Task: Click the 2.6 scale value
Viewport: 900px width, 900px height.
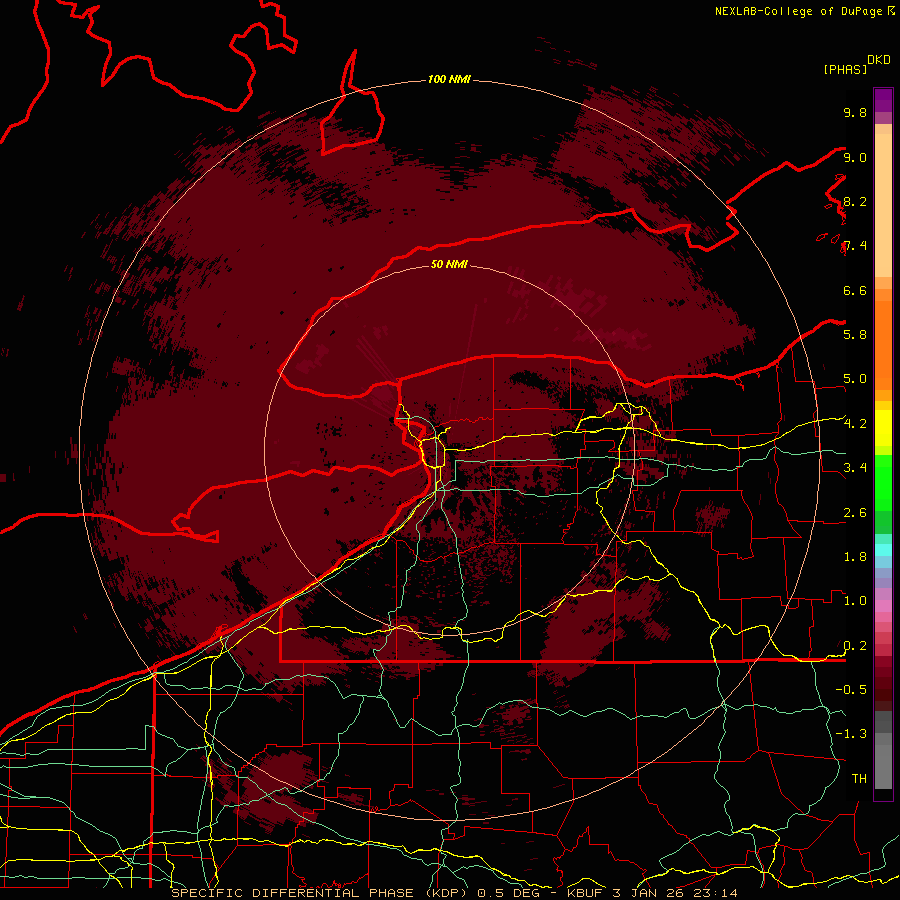Action: point(855,513)
